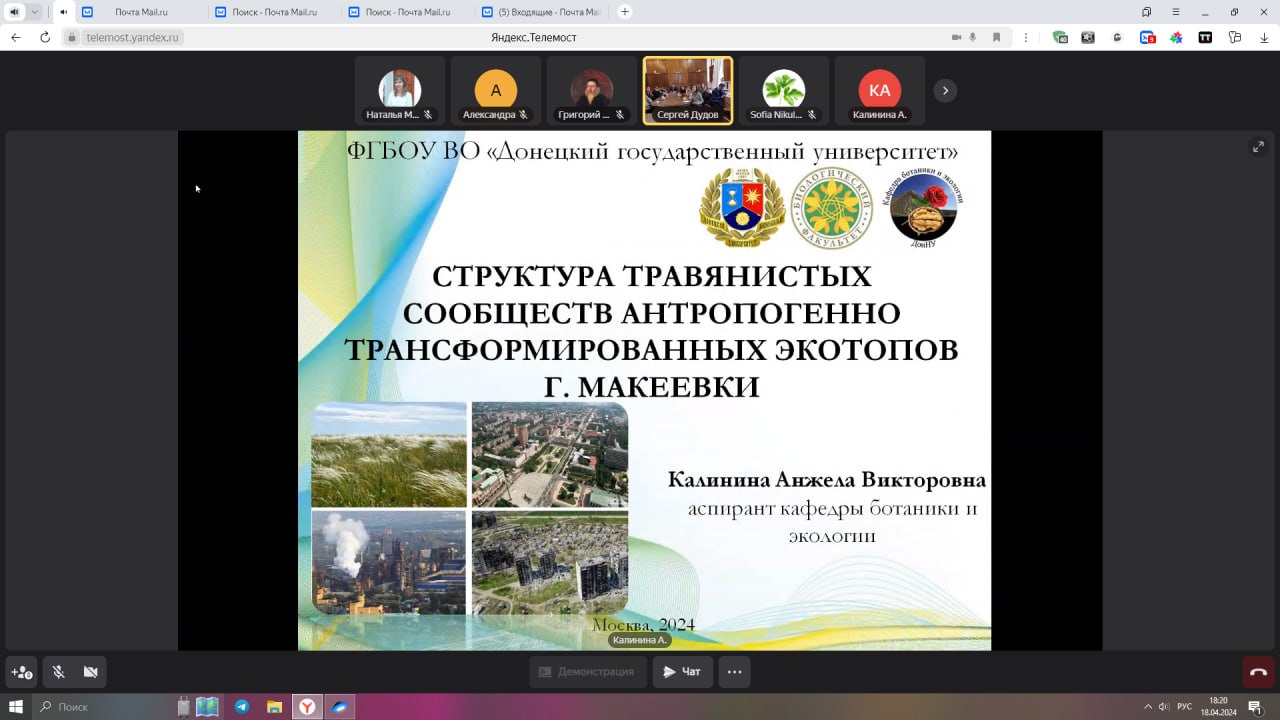
Task: Click the microphone permission icon in address bar
Action: pyautogui.click(x=975, y=37)
